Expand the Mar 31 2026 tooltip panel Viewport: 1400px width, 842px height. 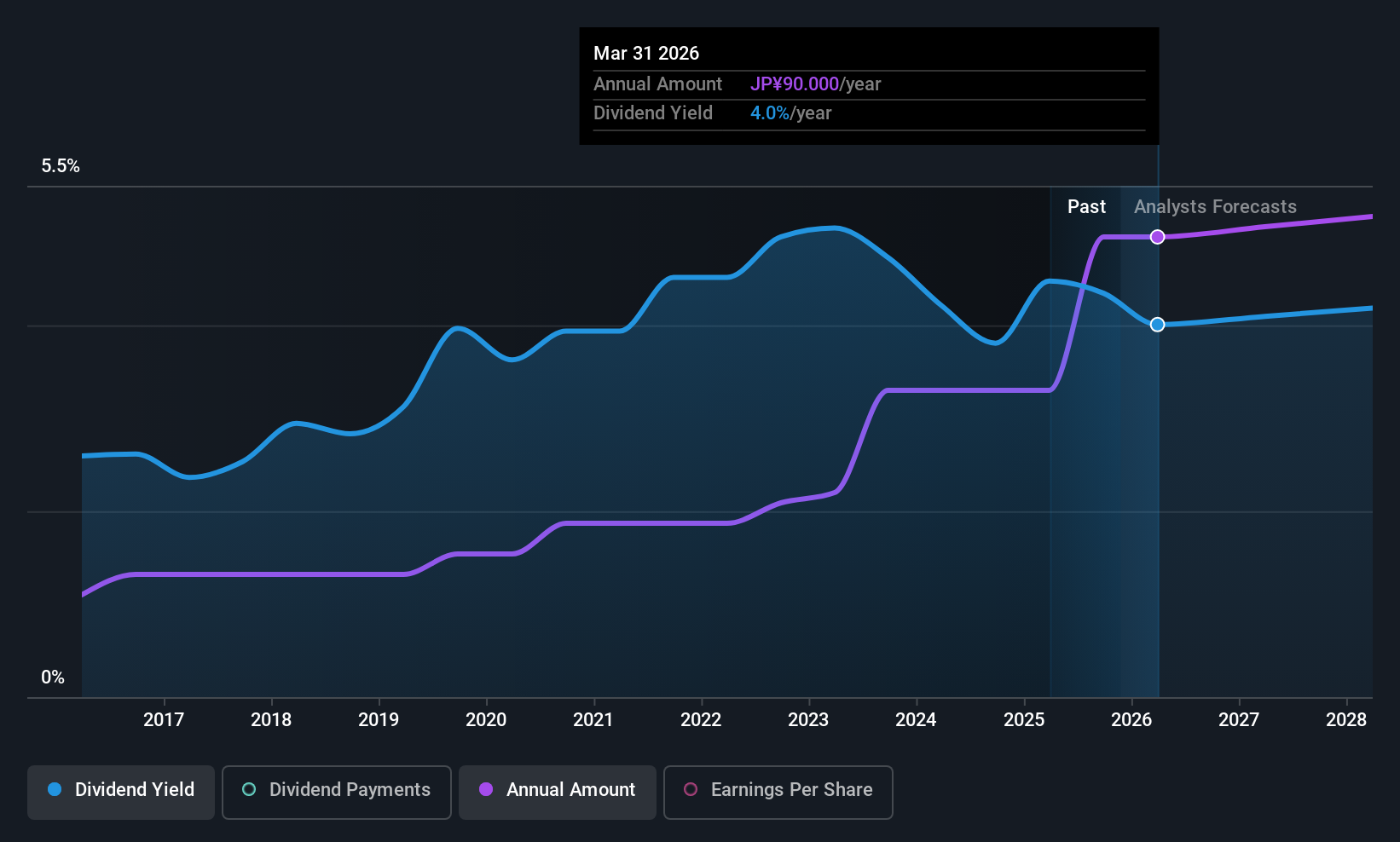coord(869,85)
